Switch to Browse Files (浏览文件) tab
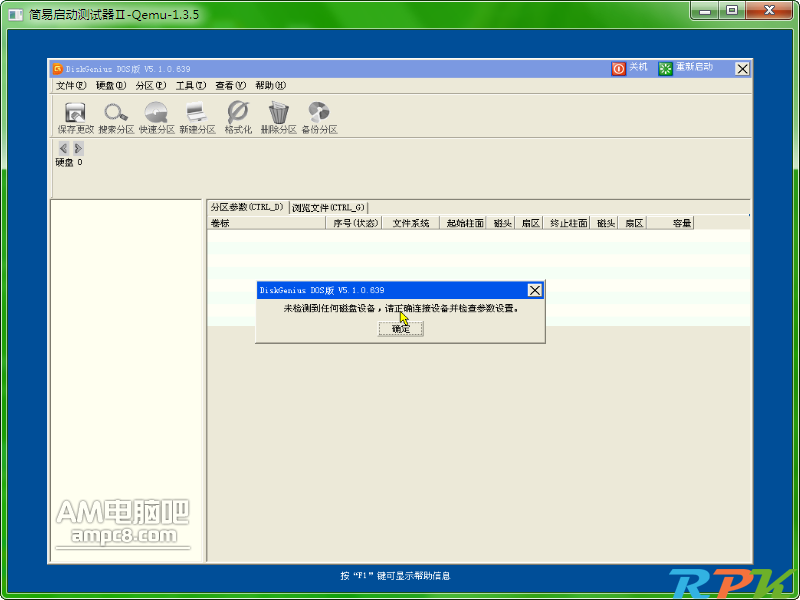Viewport: 800px width, 600px height. [329, 208]
